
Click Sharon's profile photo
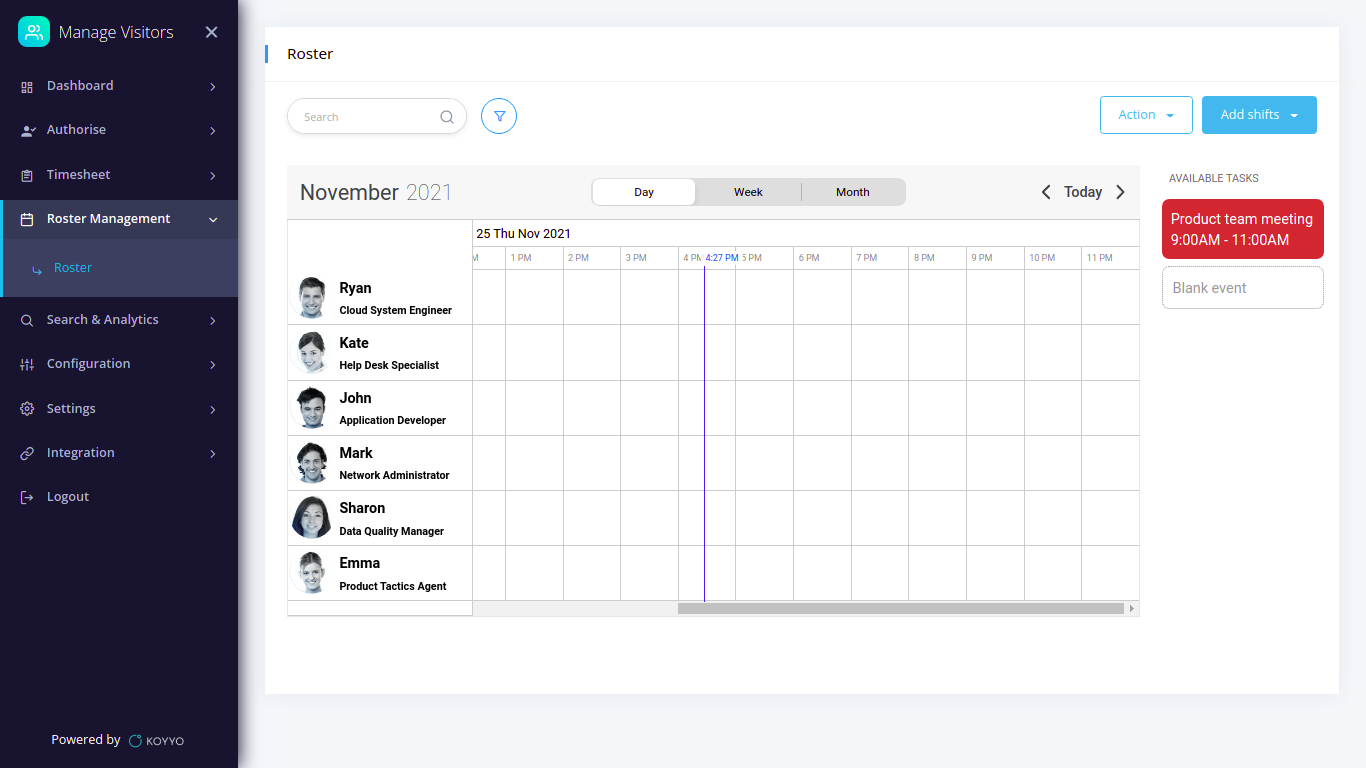(x=312, y=518)
